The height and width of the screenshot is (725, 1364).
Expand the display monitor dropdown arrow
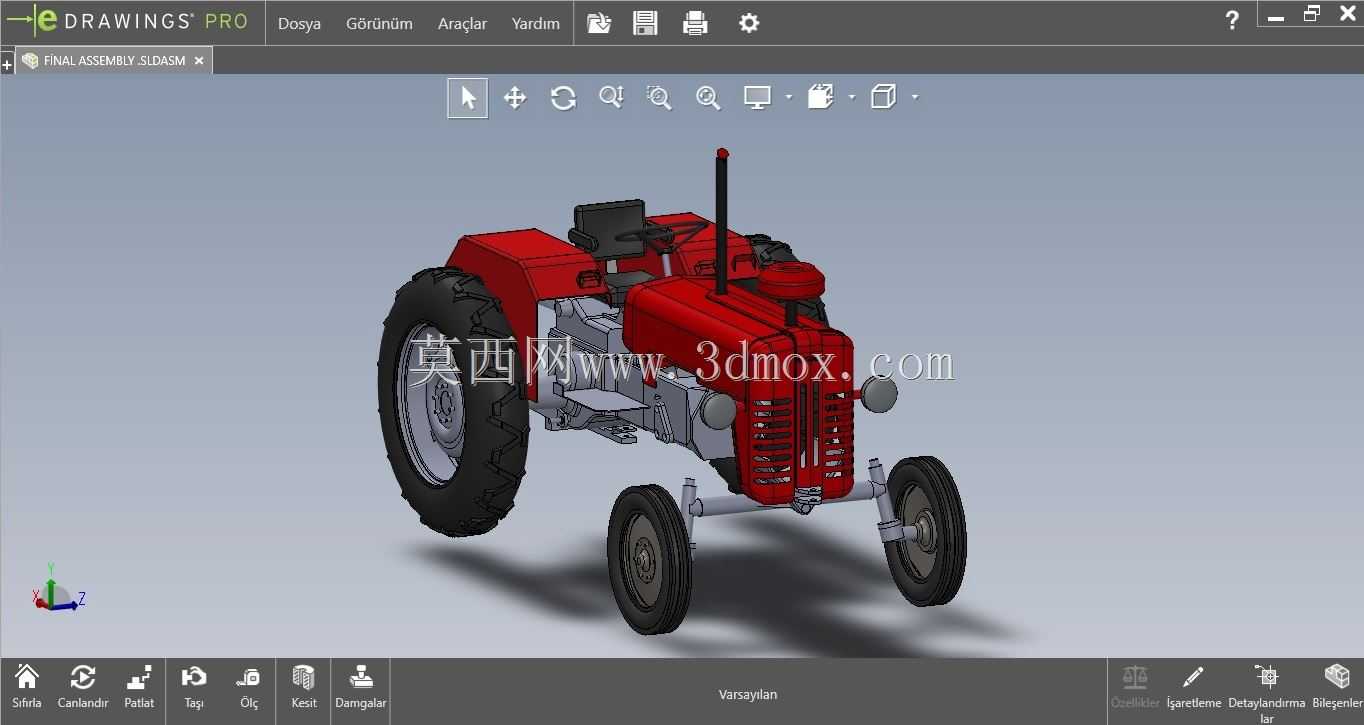(789, 97)
